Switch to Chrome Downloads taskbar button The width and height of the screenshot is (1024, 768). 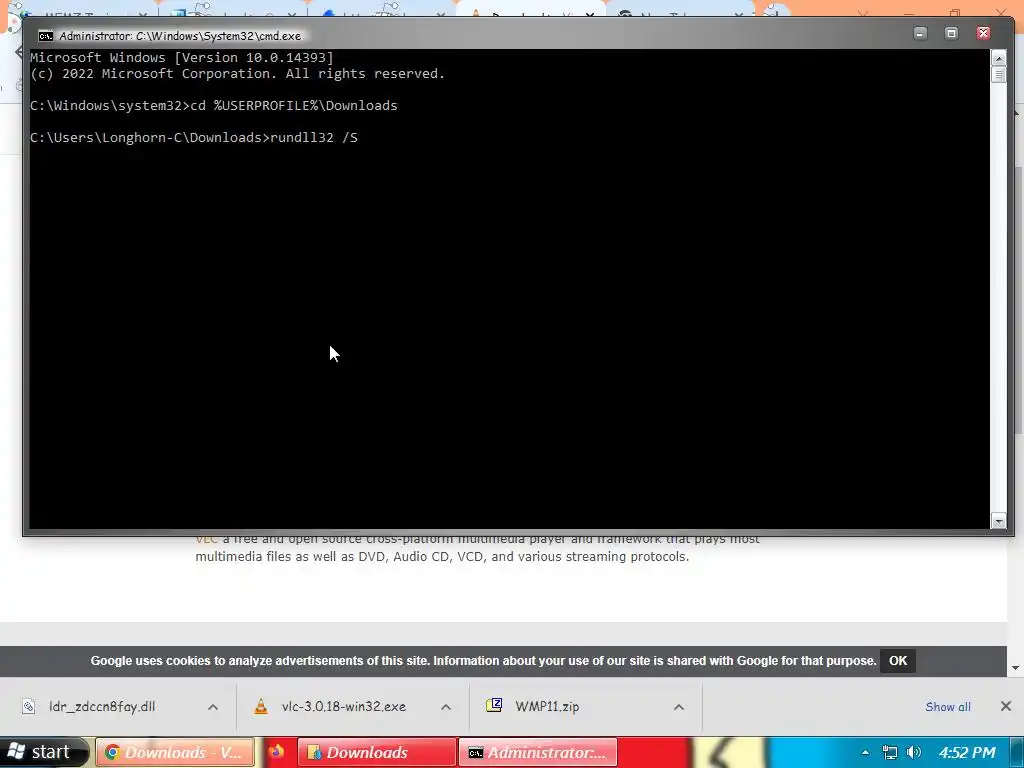175,752
